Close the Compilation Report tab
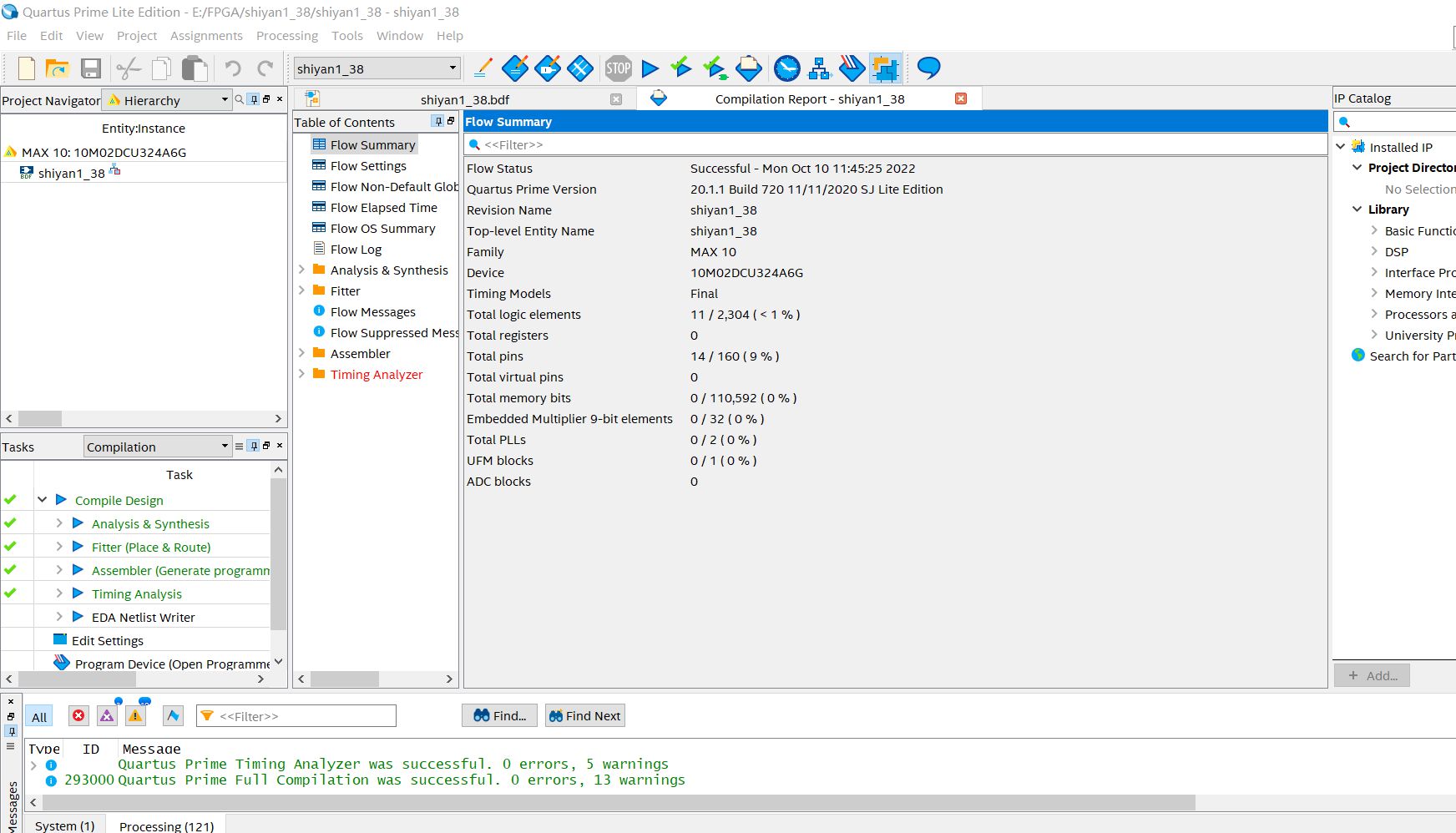Image resolution: width=1456 pixels, height=833 pixels. click(961, 98)
